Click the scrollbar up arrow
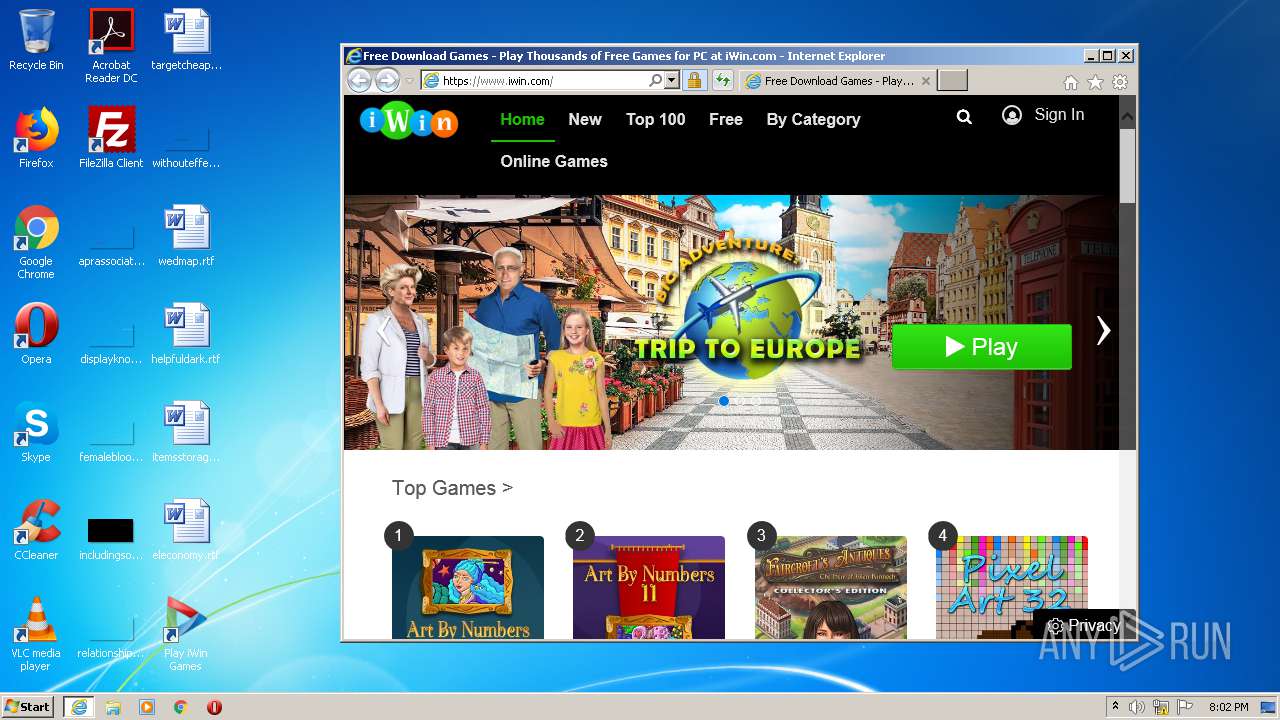The width and height of the screenshot is (1280, 720). [1127, 116]
